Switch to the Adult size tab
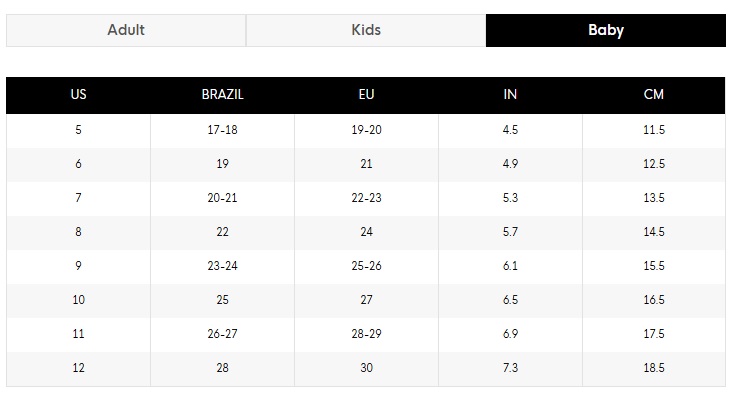The height and width of the screenshot is (393, 735). 126,30
